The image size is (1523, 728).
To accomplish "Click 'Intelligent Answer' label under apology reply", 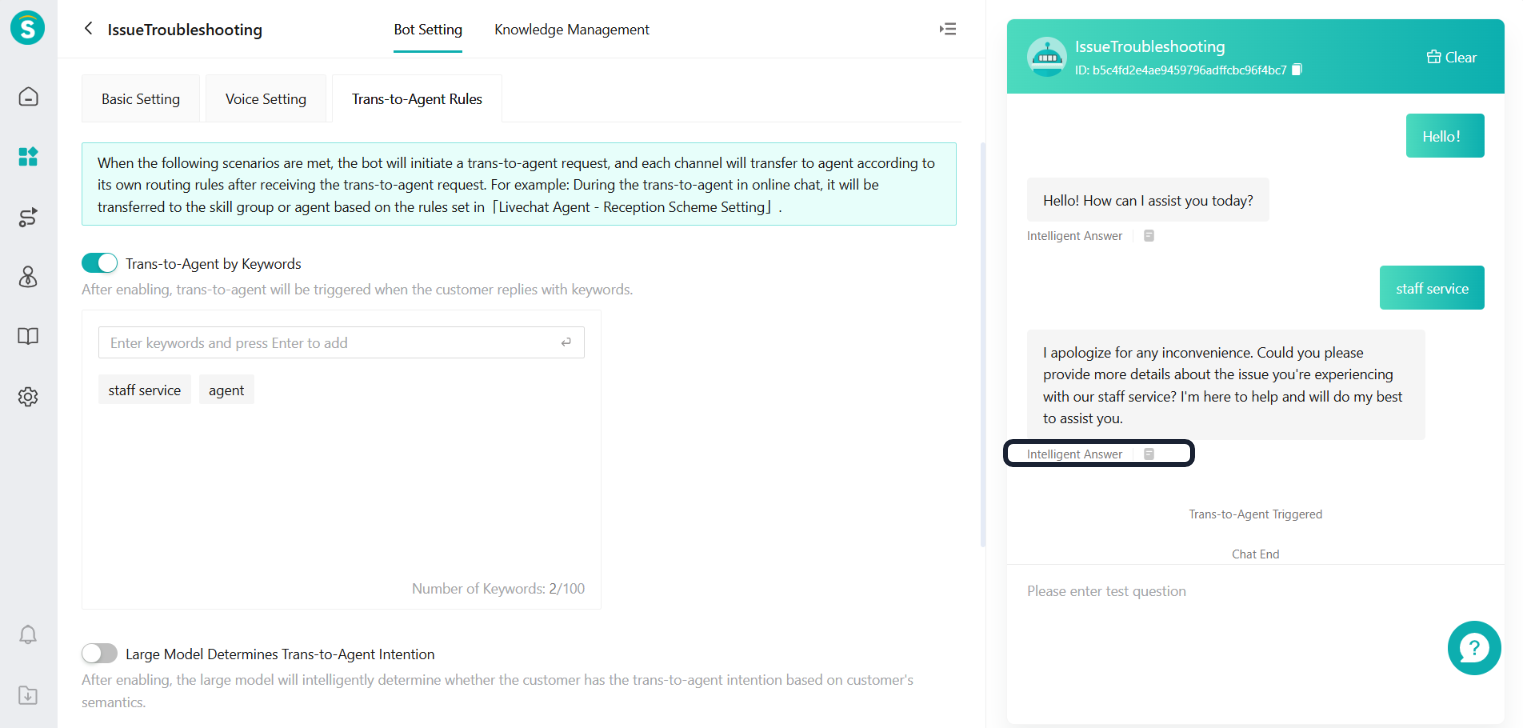I will 1074,454.
